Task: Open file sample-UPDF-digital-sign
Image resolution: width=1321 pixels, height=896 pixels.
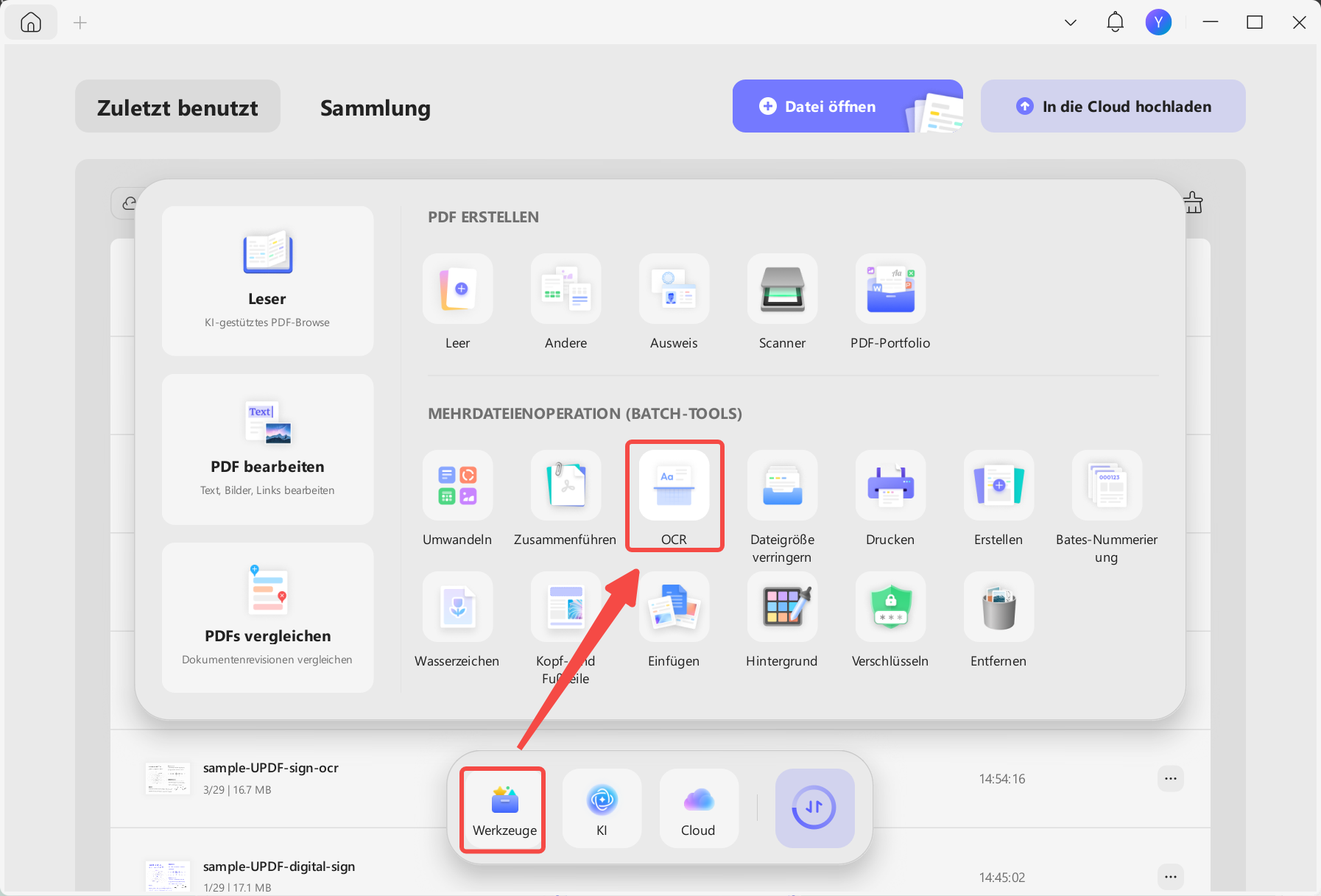Action: click(278, 867)
